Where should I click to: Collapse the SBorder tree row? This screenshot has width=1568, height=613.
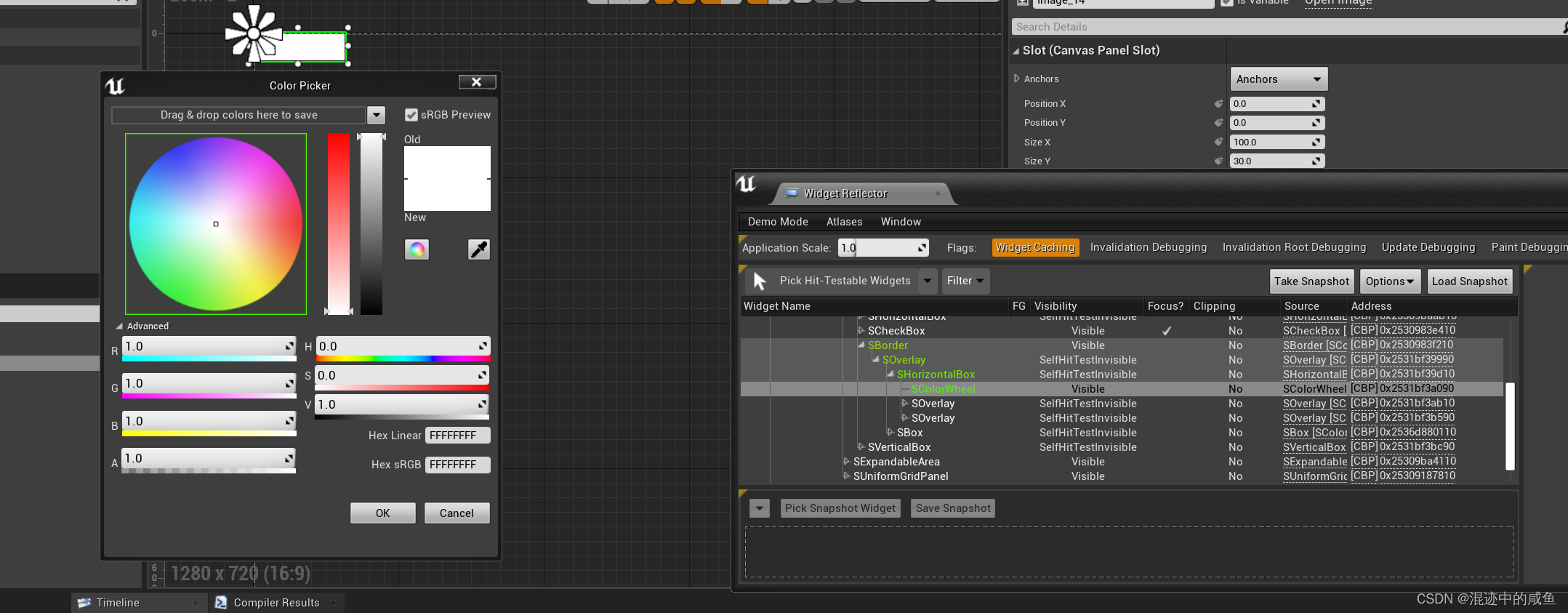861,345
